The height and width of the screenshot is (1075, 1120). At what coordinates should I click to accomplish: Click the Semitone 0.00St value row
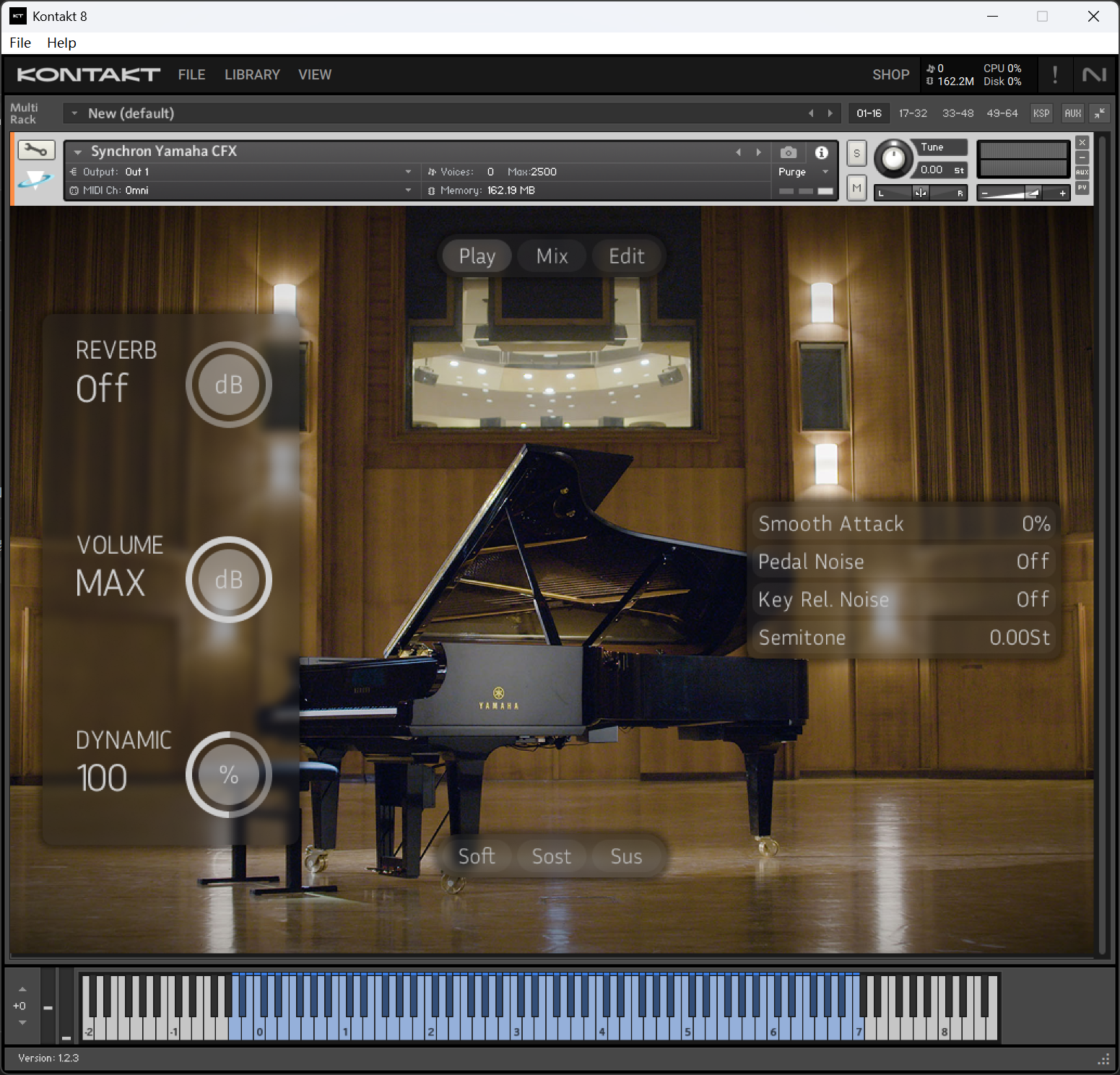904,637
